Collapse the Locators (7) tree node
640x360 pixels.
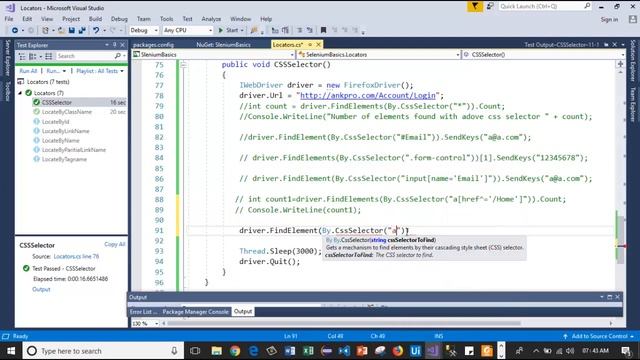20,93
